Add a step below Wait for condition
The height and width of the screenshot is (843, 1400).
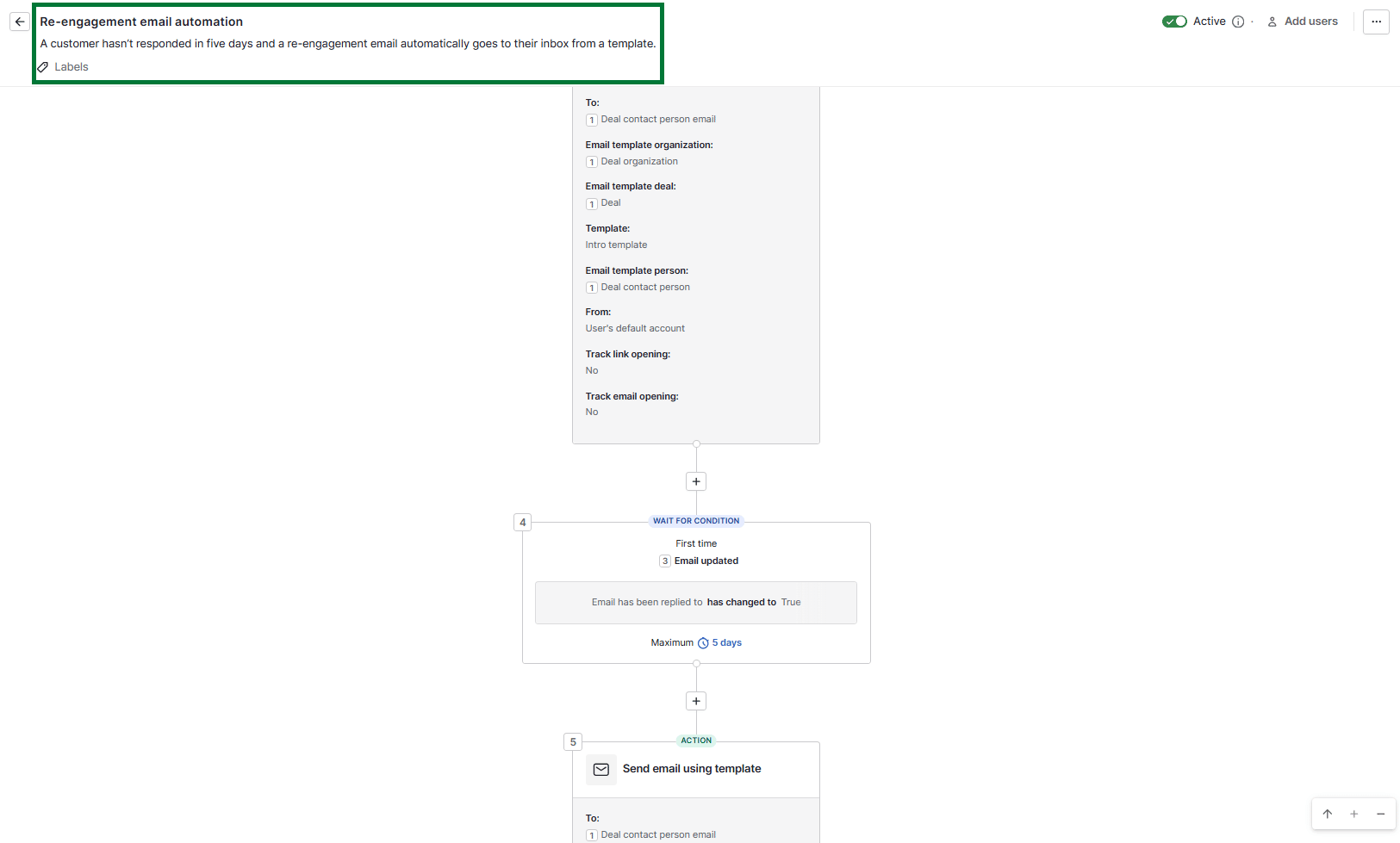click(x=696, y=701)
